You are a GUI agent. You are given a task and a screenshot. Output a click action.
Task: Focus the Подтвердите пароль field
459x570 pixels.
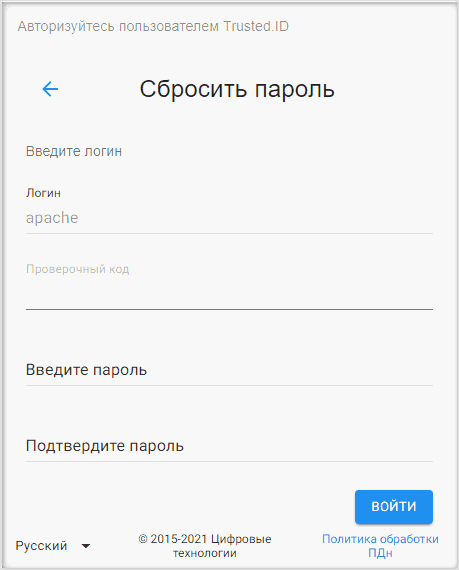click(x=229, y=446)
